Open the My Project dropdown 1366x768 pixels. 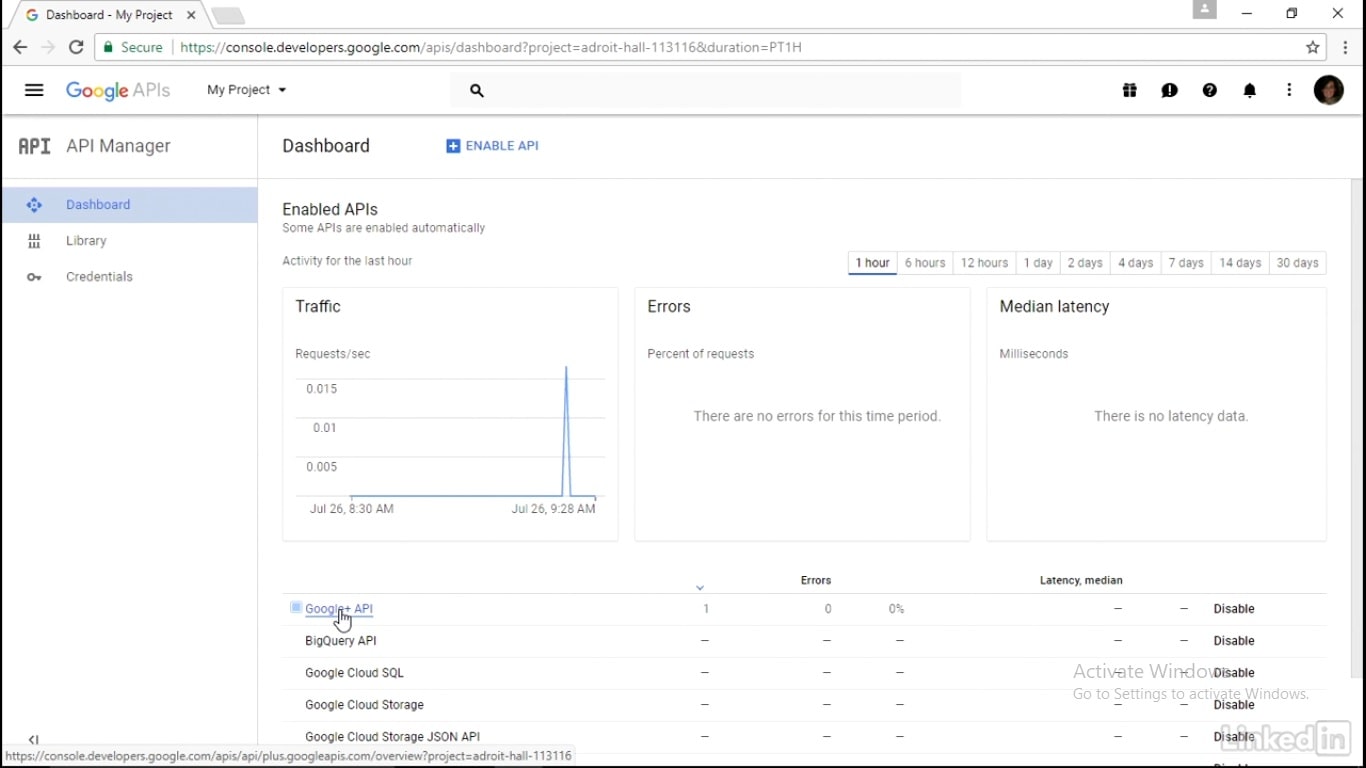(246, 90)
